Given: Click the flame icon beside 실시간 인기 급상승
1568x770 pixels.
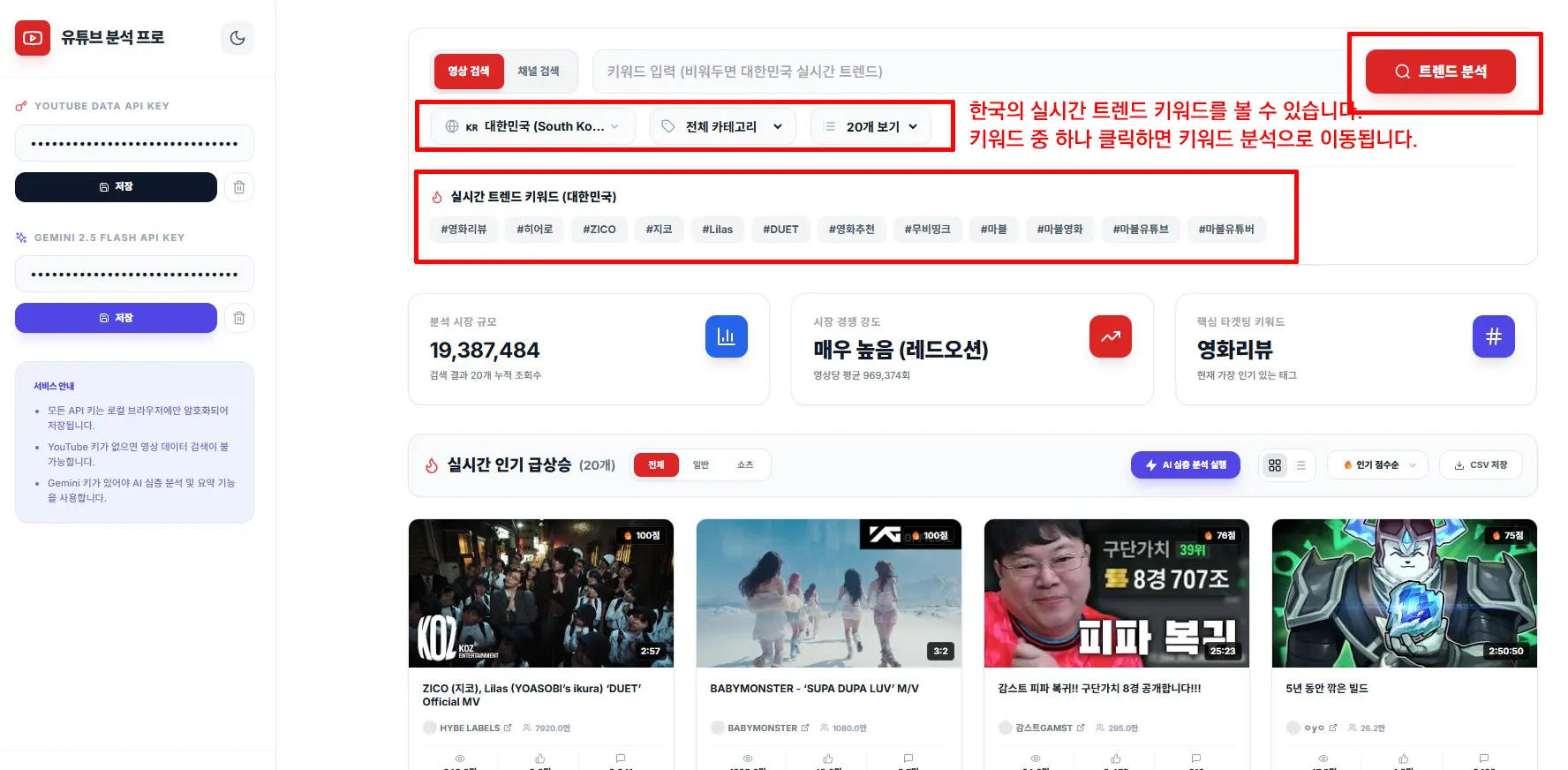Looking at the screenshot, I should click(x=432, y=465).
